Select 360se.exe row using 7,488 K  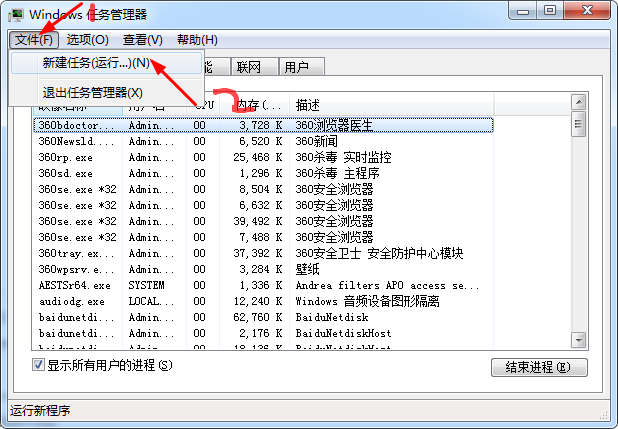pyautogui.click(x=263, y=237)
